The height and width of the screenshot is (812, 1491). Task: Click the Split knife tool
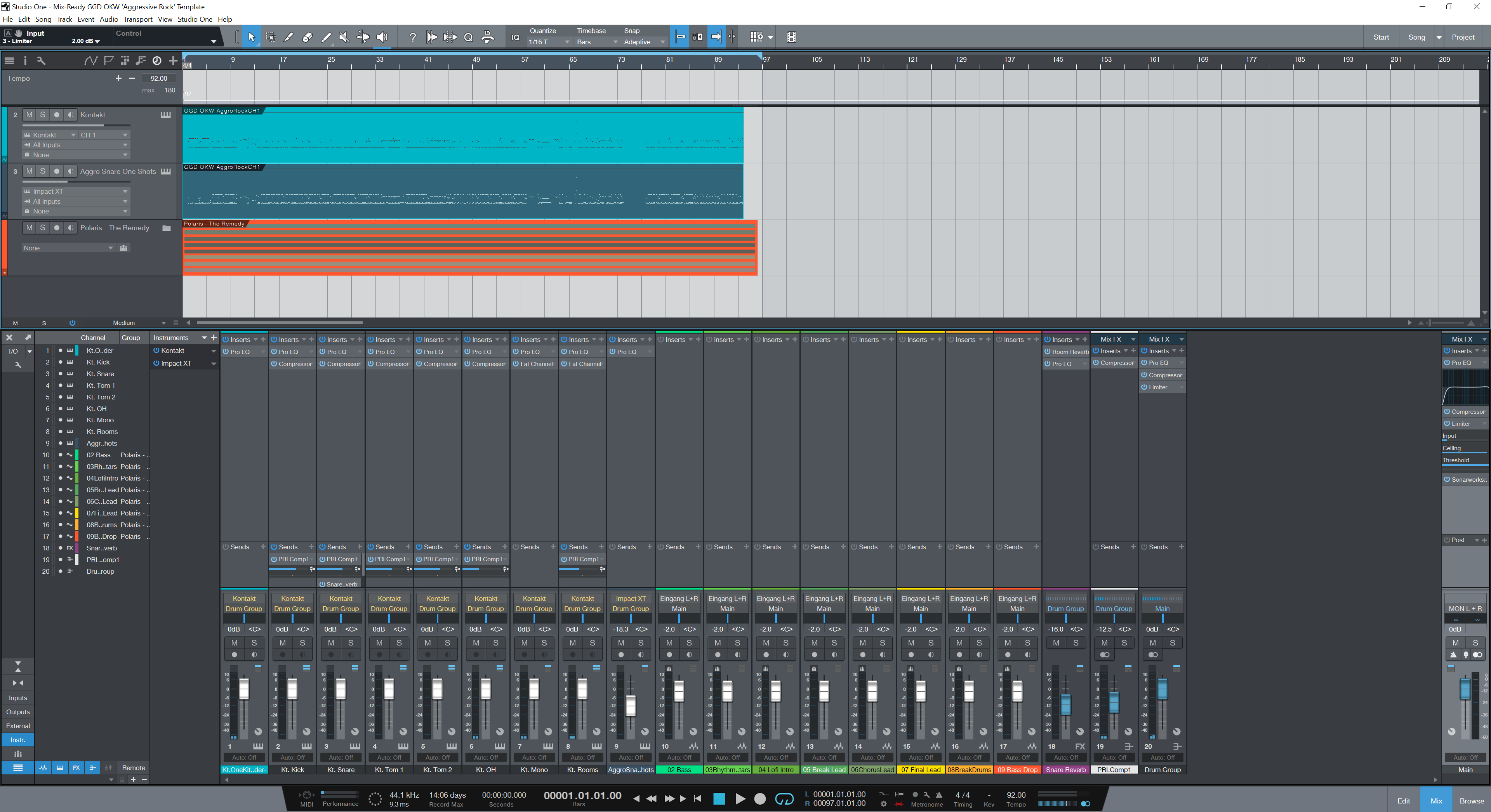(x=289, y=37)
